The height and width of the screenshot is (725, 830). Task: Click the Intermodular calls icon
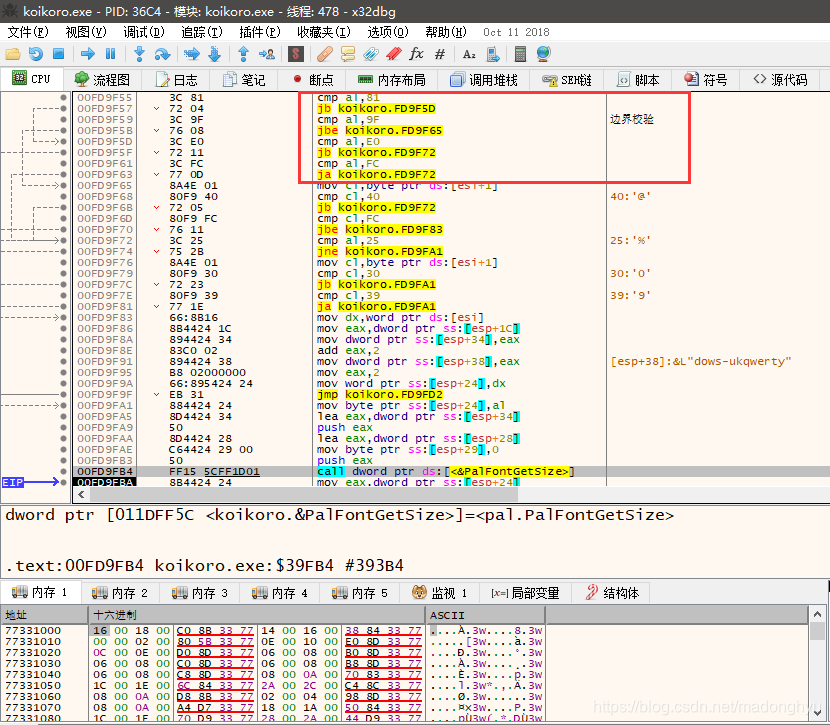(493, 54)
